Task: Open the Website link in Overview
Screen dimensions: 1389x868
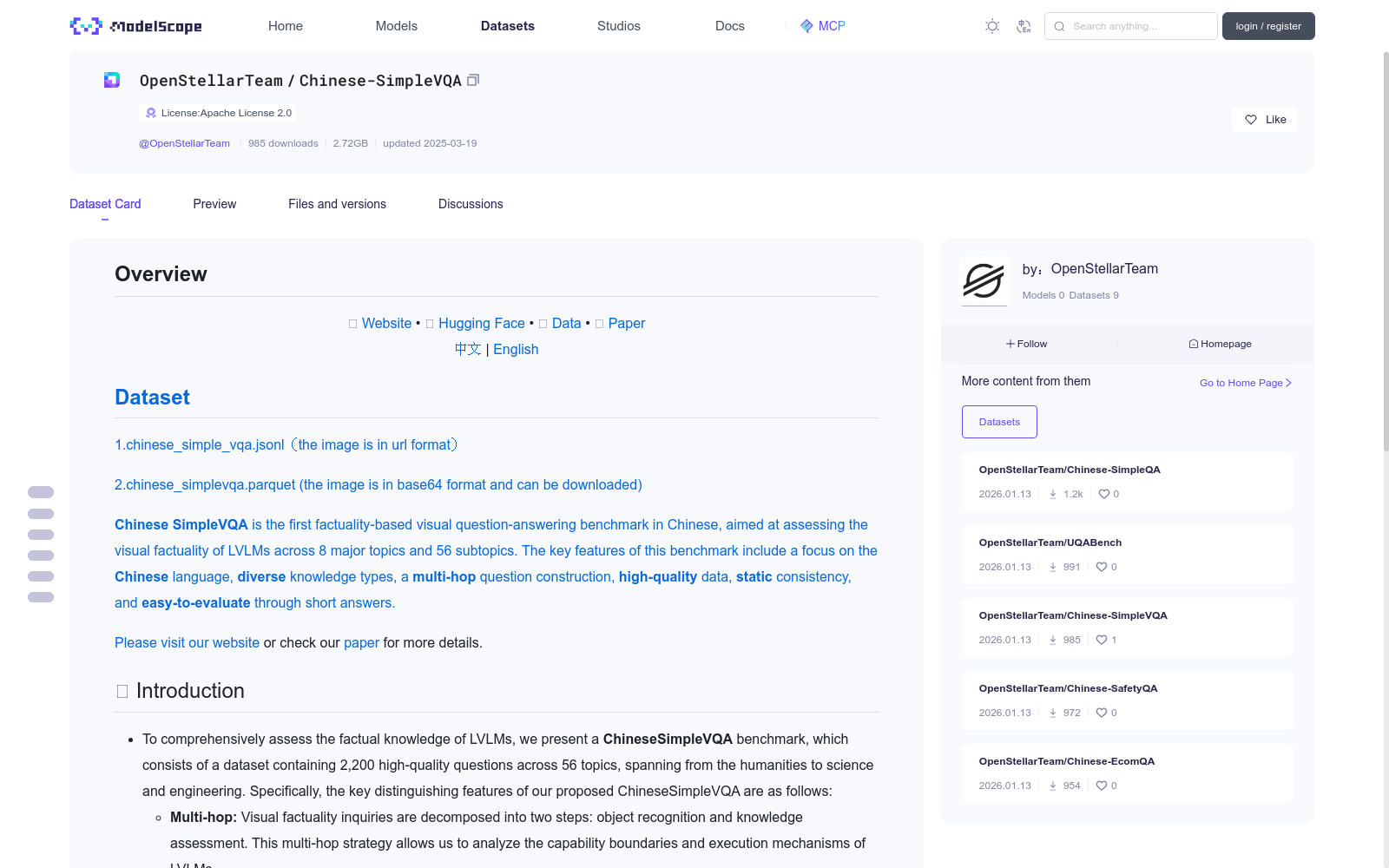Action: [x=387, y=323]
